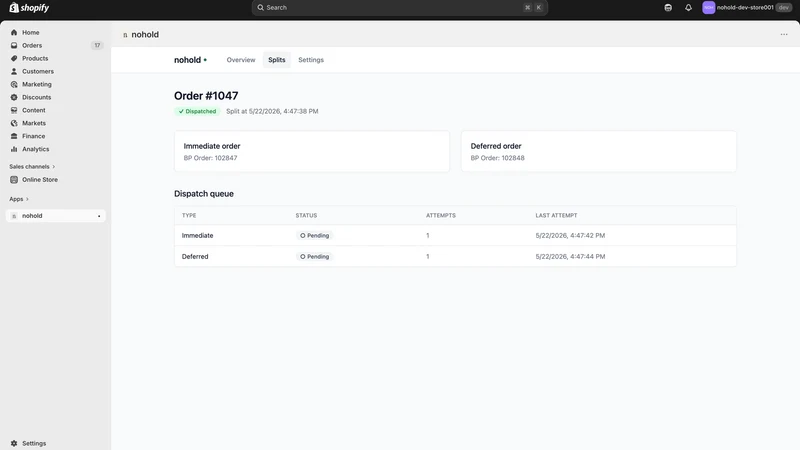The width and height of the screenshot is (800, 450).
Task: Click the pin dot beside nohold sidebar item
Action: (99, 216)
